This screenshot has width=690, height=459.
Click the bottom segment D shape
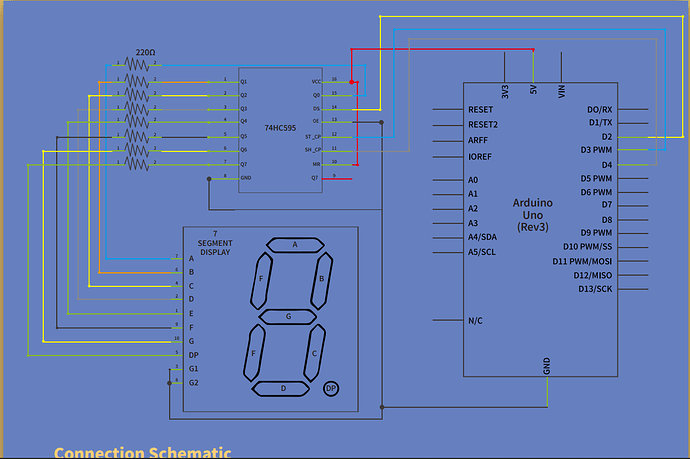[x=280, y=389]
